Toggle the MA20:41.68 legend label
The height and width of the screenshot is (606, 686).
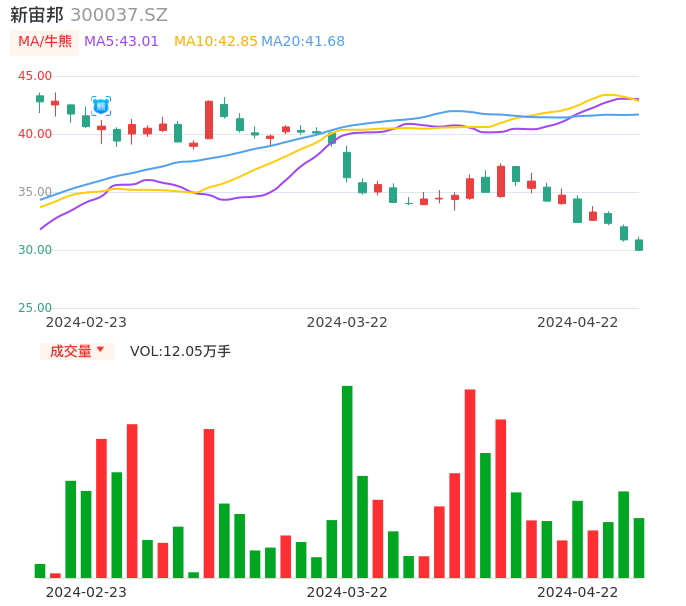pyautogui.click(x=302, y=42)
